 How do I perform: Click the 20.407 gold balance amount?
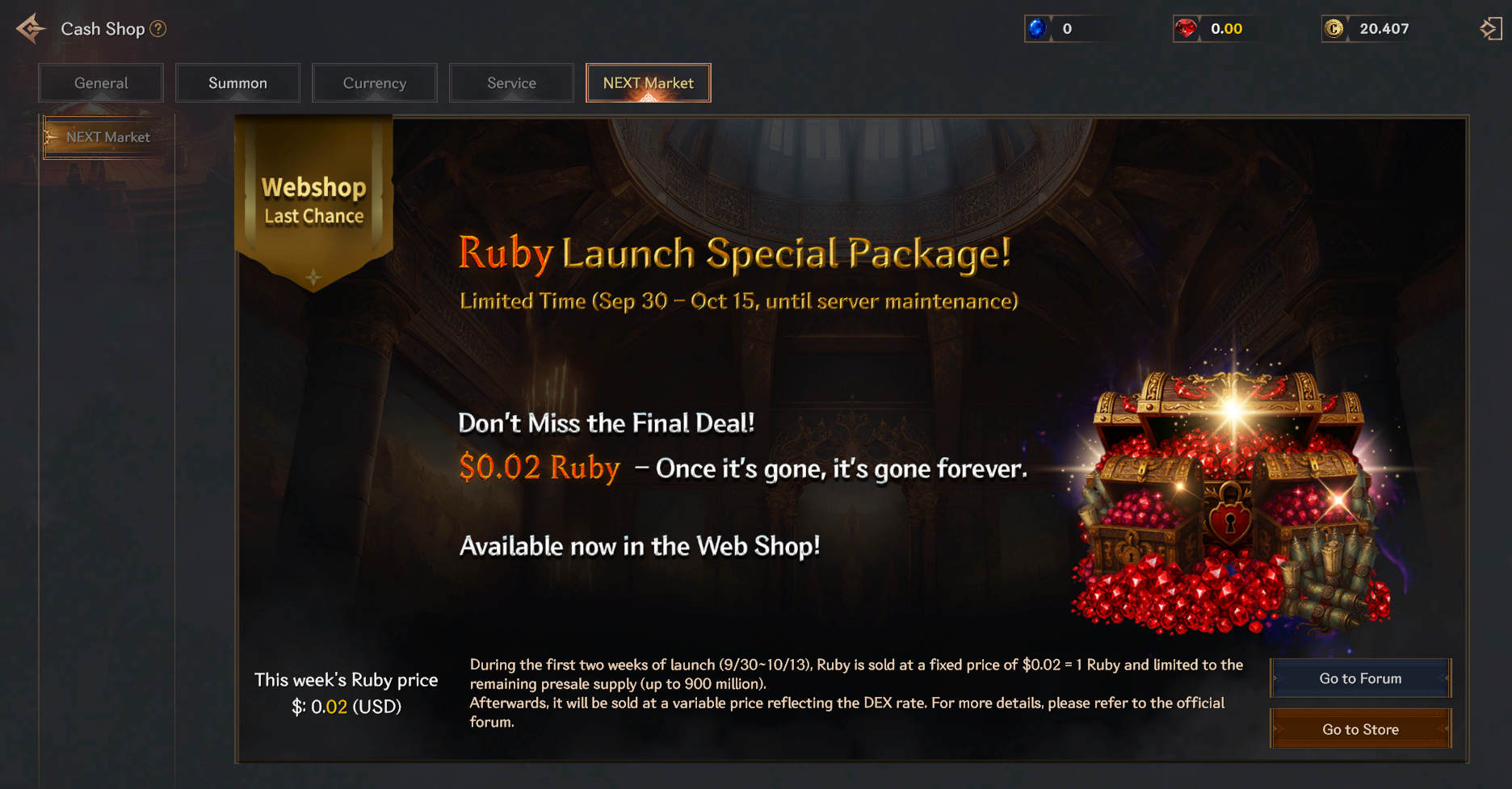1384,28
